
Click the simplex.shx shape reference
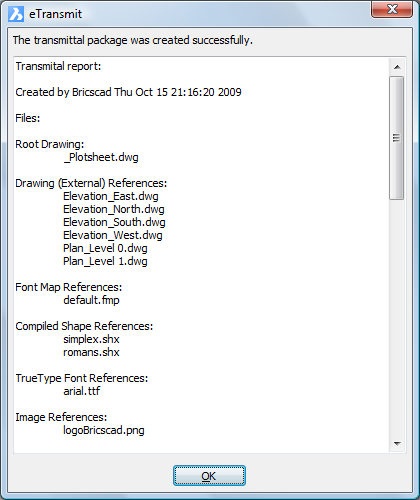91,339
